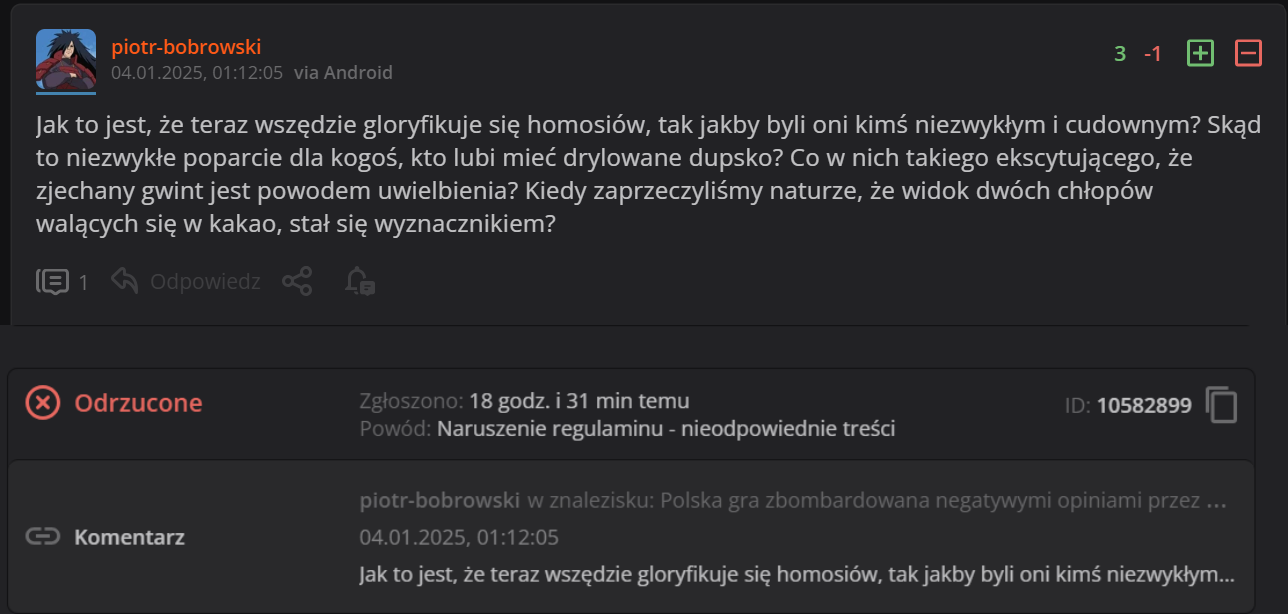Click the chain link icon beside Komentarz
Screen dimensions: 1288x614
43,537
